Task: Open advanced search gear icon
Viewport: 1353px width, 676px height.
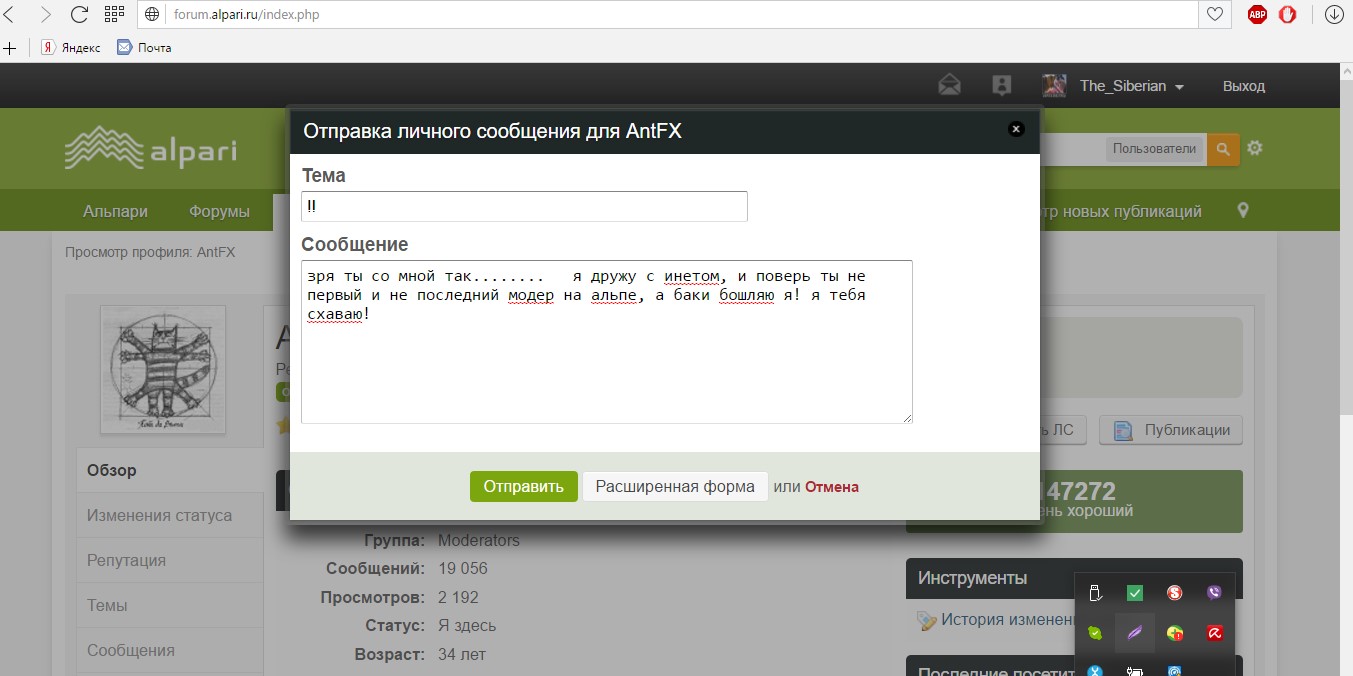Action: pyautogui.click(x=1255, y=148)
